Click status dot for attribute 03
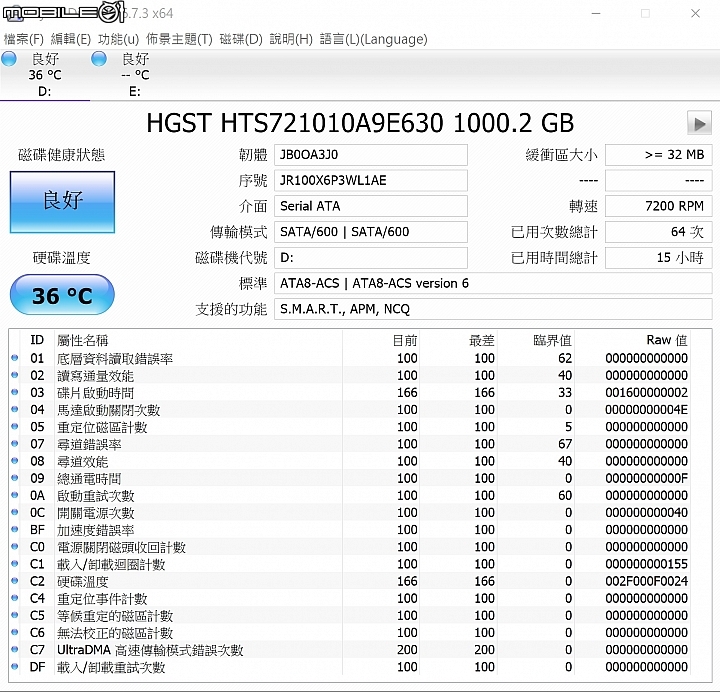Viewport: 720px width, 692px height. (x=15, y=392)
